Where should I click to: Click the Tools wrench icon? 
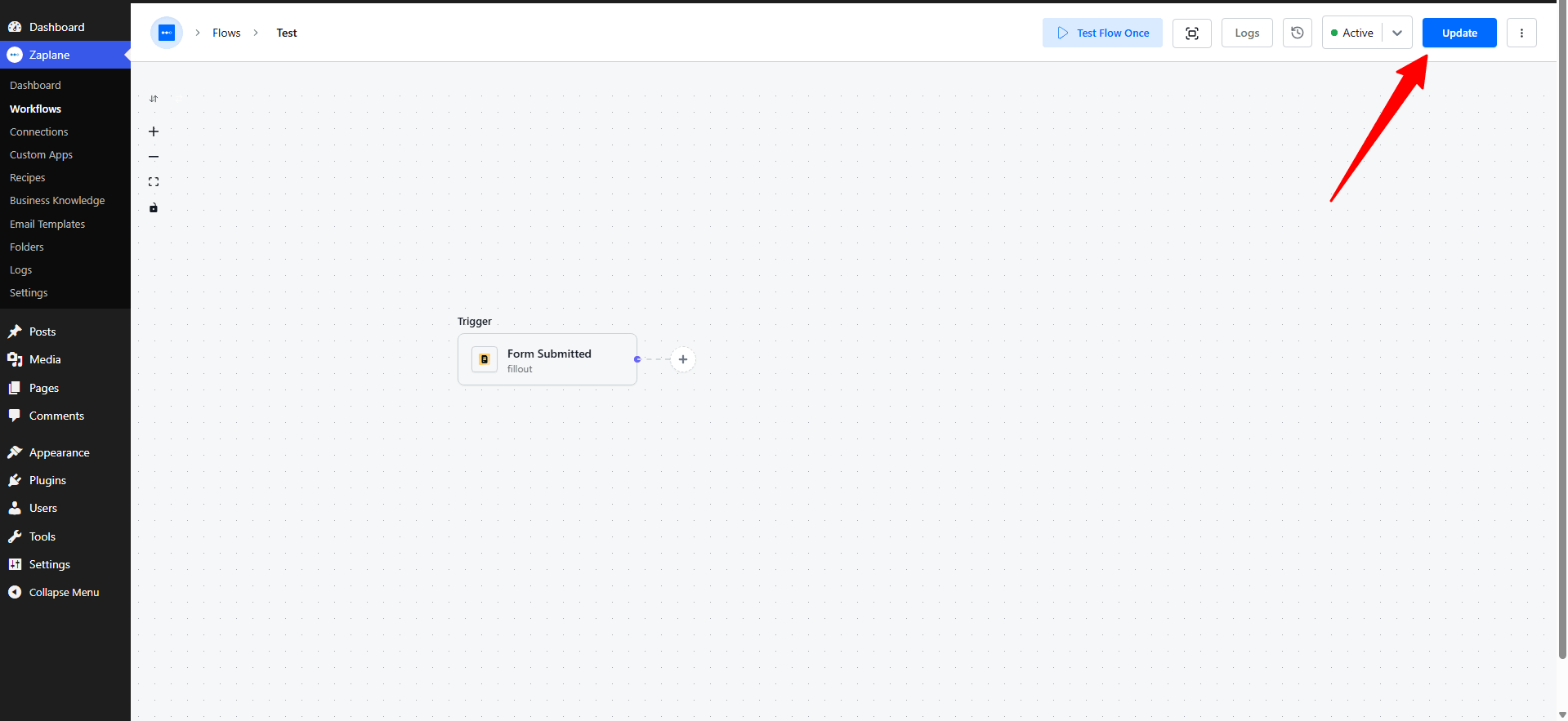click(x=15, y=536)
